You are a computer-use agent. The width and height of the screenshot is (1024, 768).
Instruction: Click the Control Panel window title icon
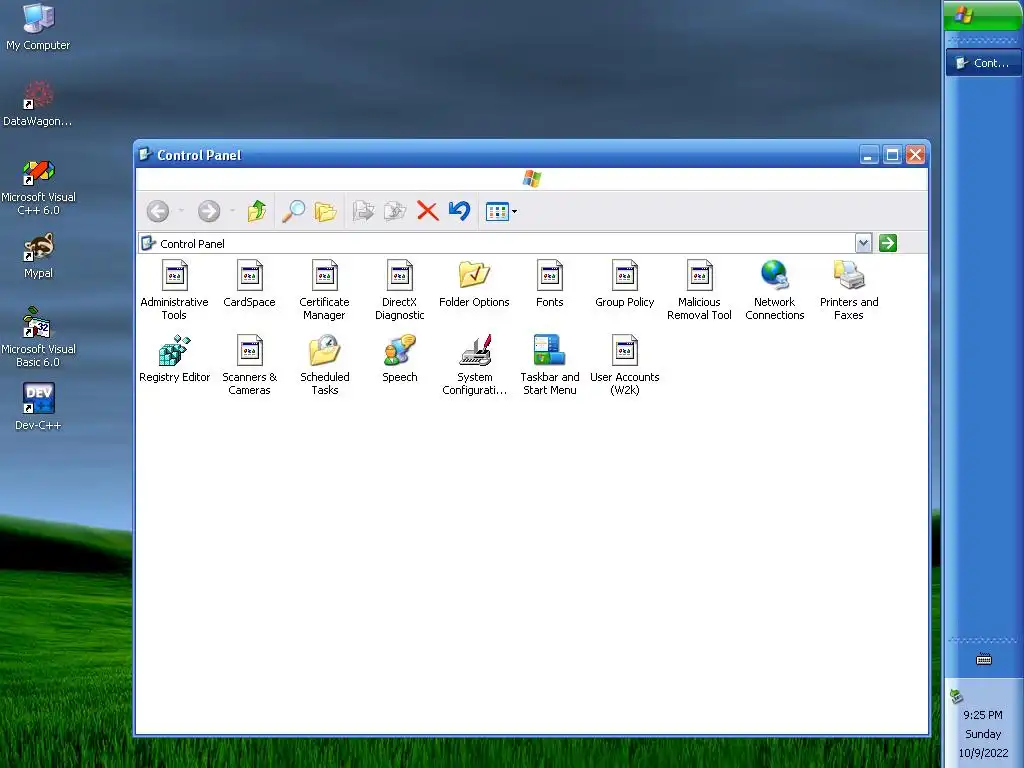pyautogui.click(x=146, y=155)
